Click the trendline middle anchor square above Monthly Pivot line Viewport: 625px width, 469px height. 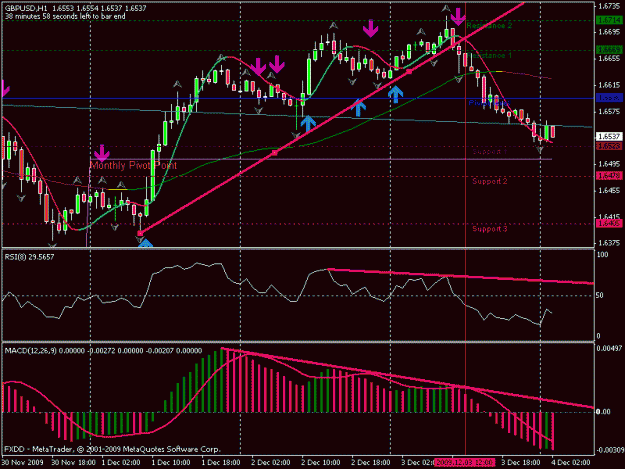click(x=274, y=153)
